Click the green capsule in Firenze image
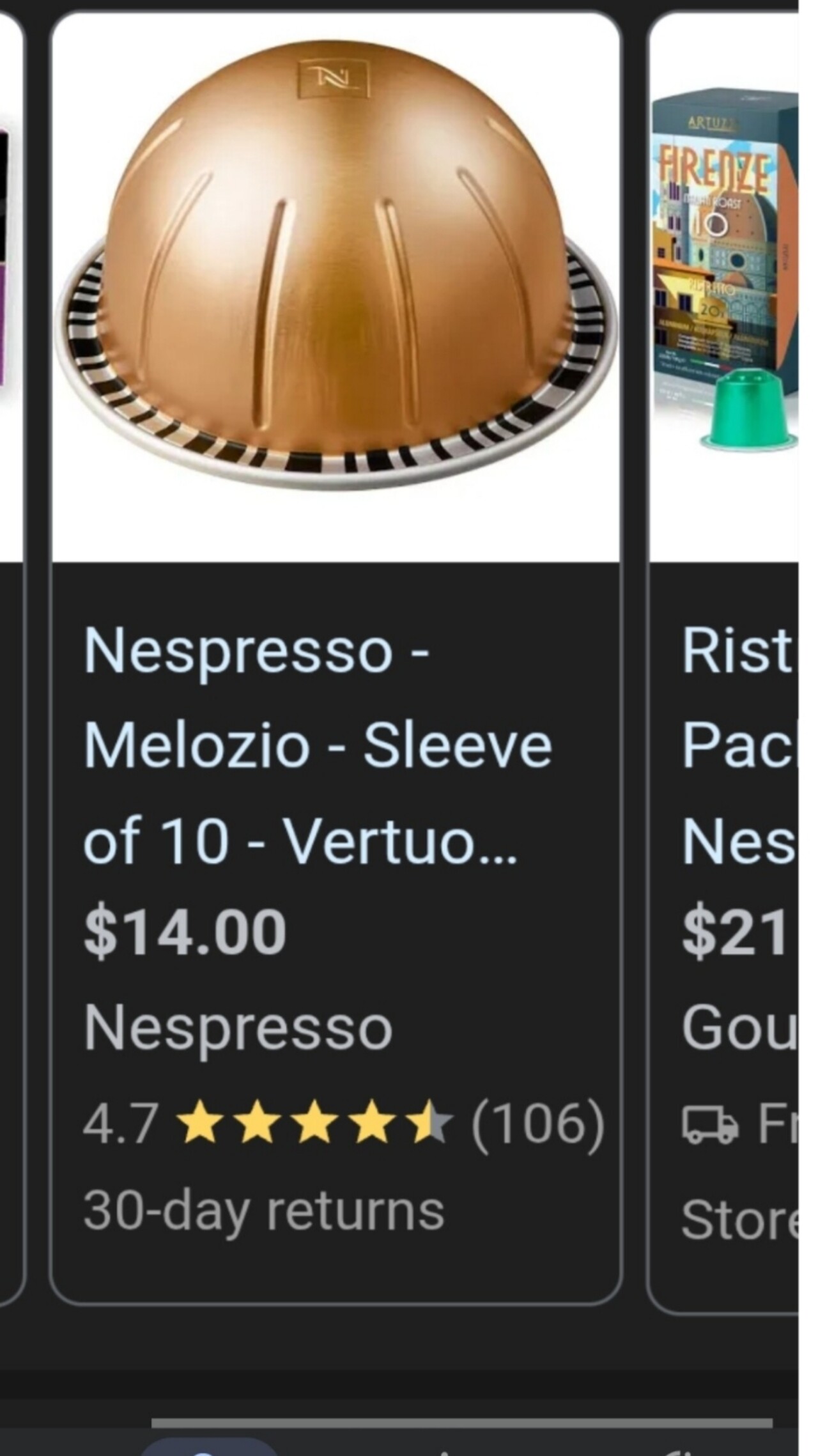 (x=749, y=409)
